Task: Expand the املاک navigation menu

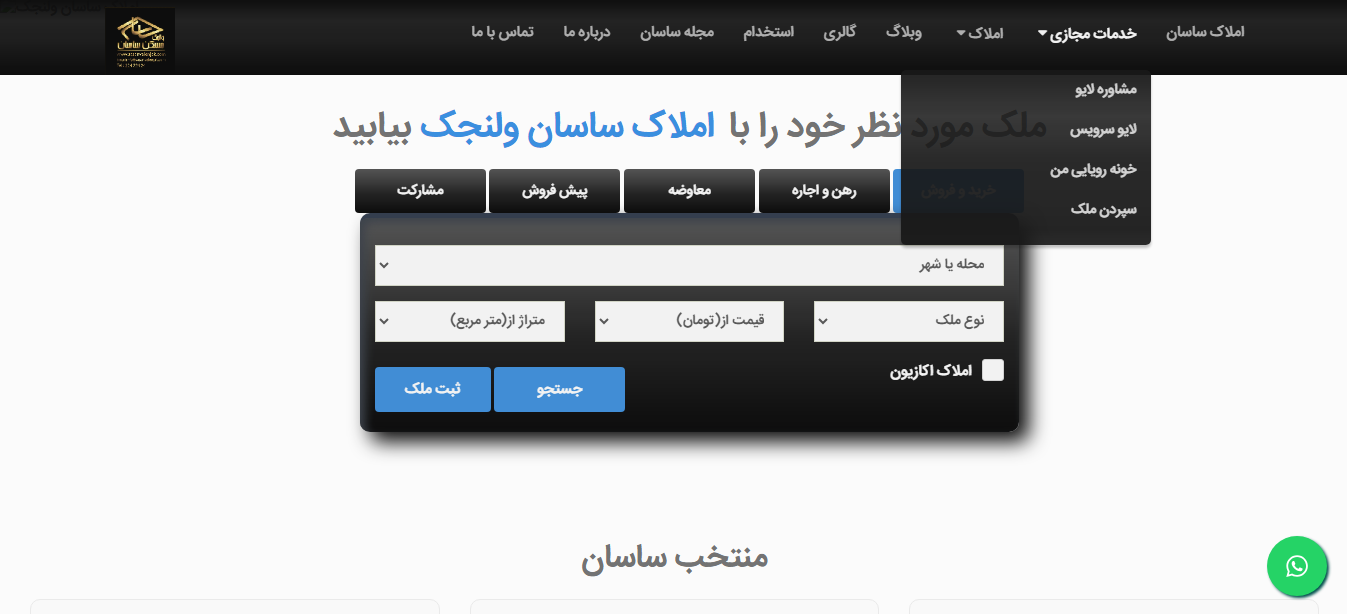Action: coord(979,33)
